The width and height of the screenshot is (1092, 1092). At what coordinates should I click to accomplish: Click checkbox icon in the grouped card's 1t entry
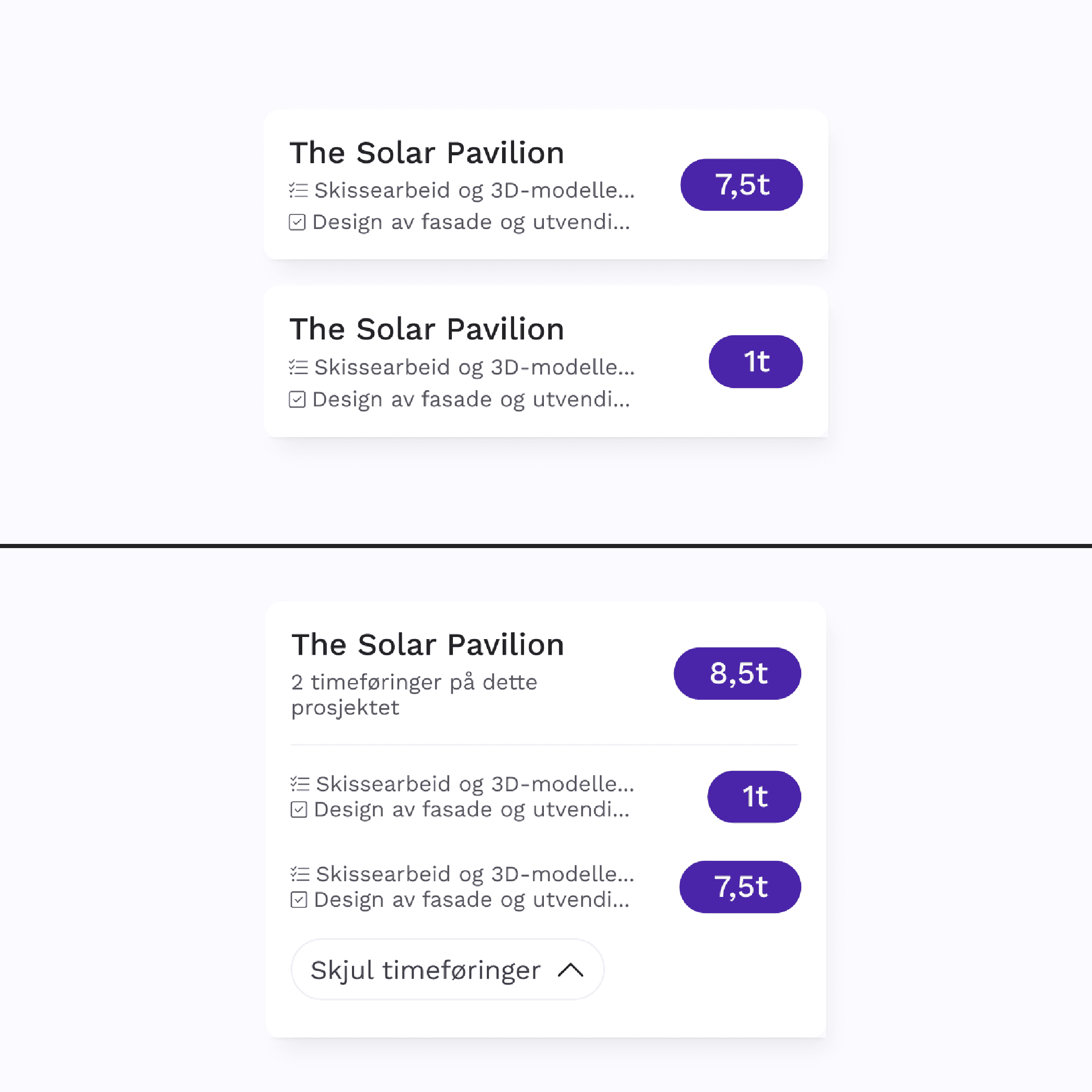click(x=299, y=810)
